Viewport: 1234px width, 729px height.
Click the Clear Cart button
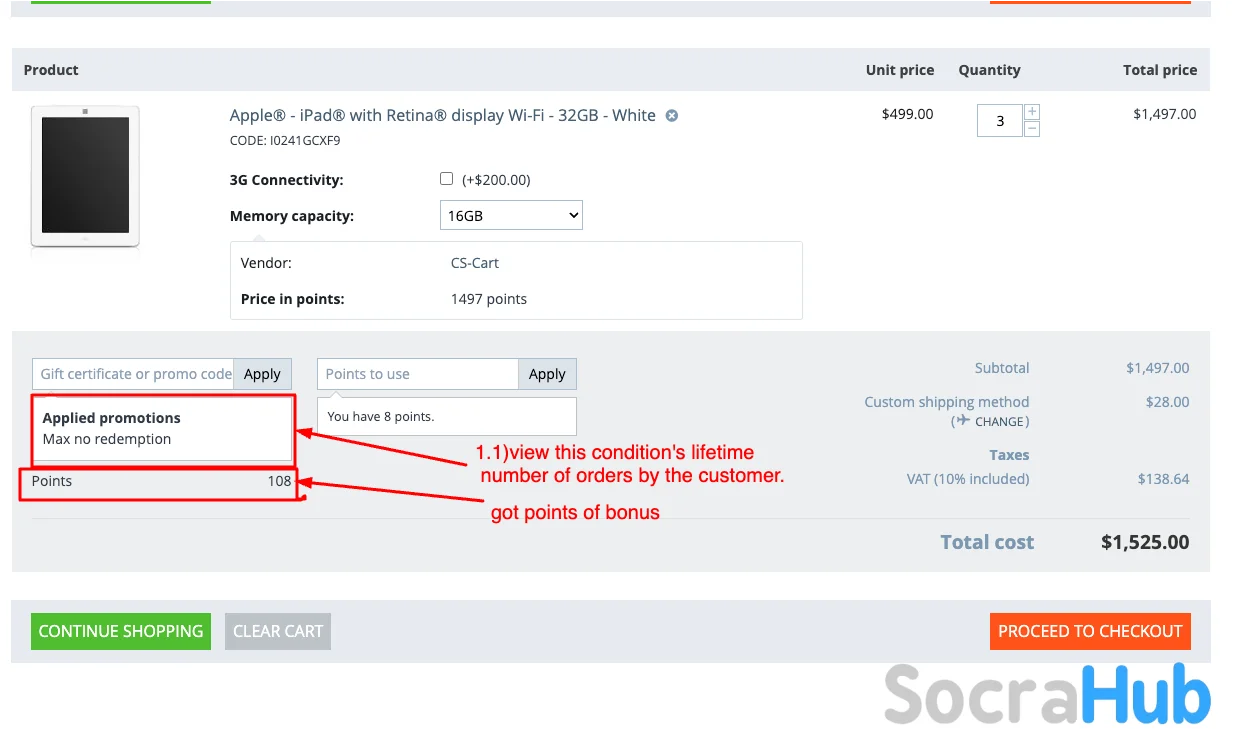click(x=278, y=631)
